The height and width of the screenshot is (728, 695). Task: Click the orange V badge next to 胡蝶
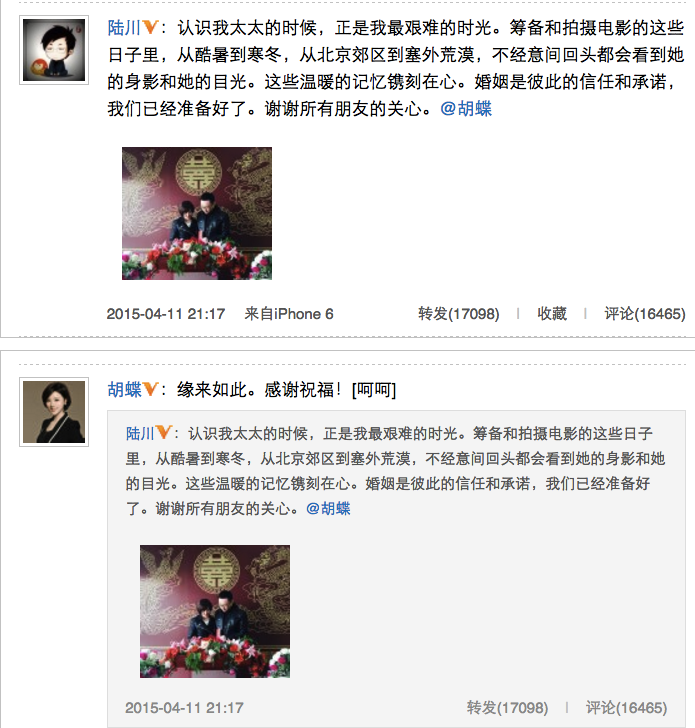pyautogui.click(x=150, y=389)
